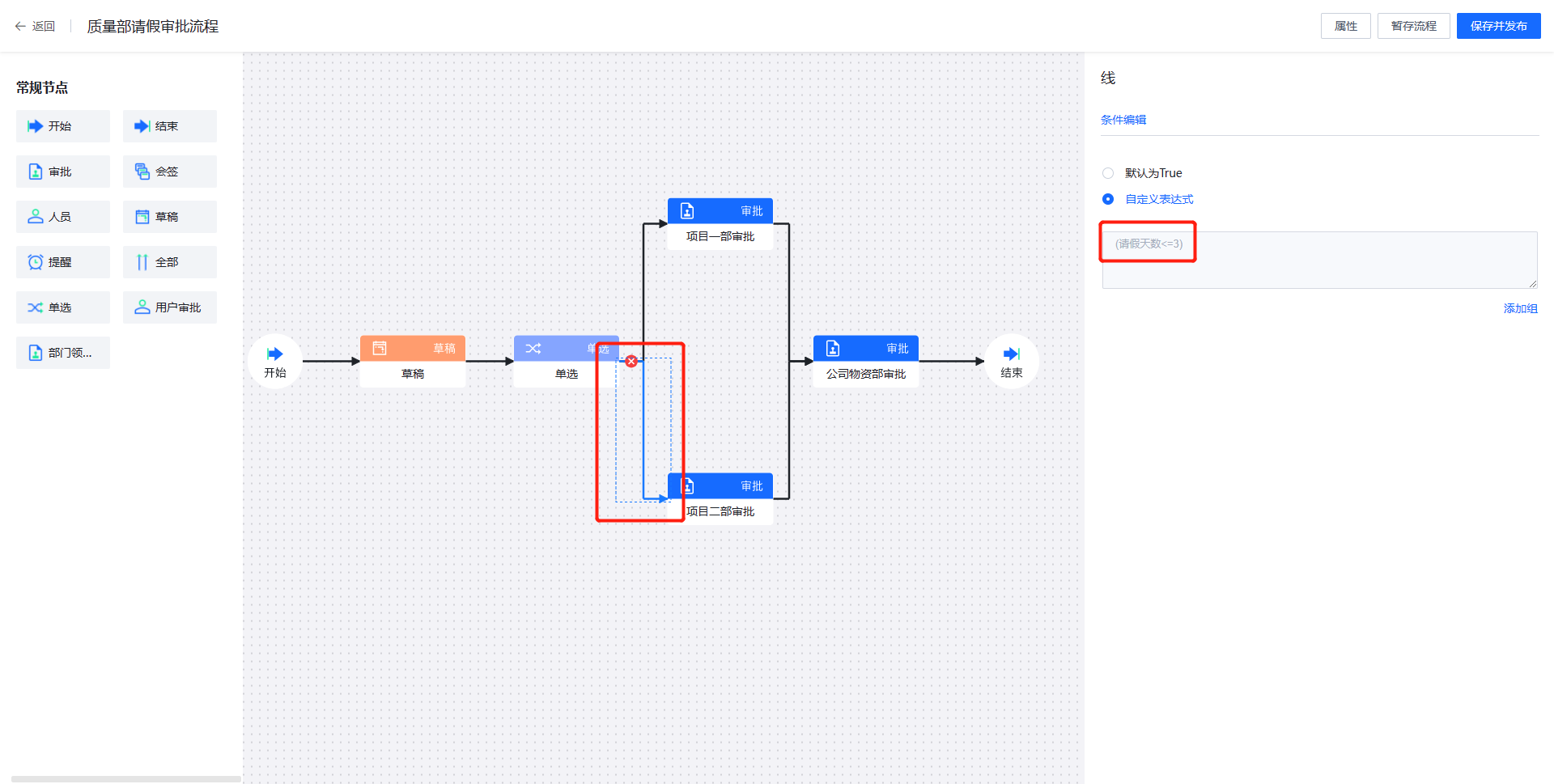Choose the 默认为True radio option

(x=1108, y=173)
